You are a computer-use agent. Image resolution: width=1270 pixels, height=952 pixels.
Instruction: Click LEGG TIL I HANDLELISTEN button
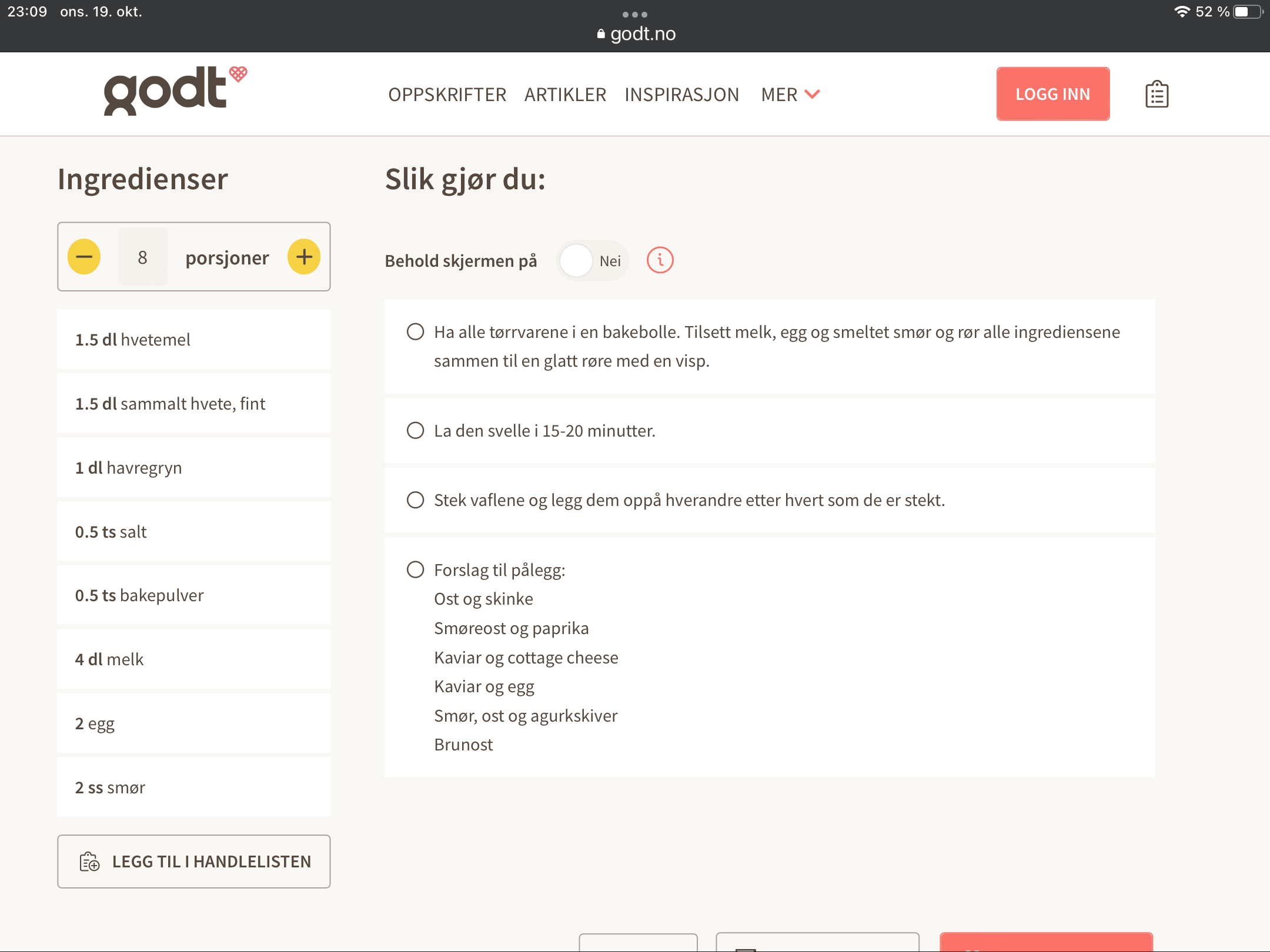[194, 862]
